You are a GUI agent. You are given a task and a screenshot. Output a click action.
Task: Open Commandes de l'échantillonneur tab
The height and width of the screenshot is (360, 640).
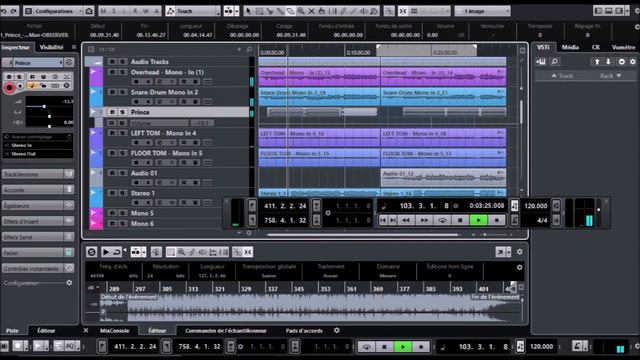click(x=226, y=331)
